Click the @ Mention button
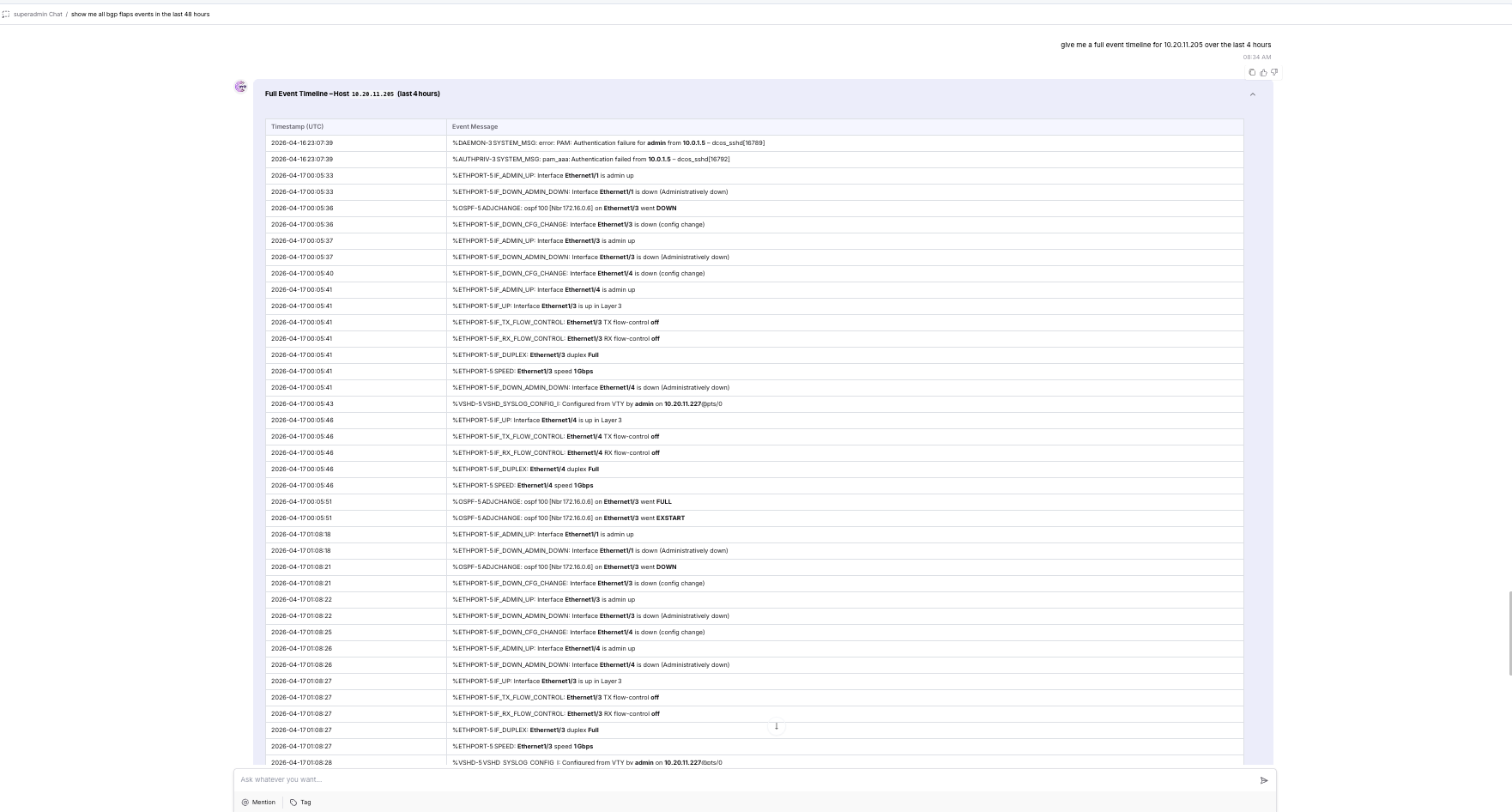This screenshot has height=812, width=1512. pos(258,803)
